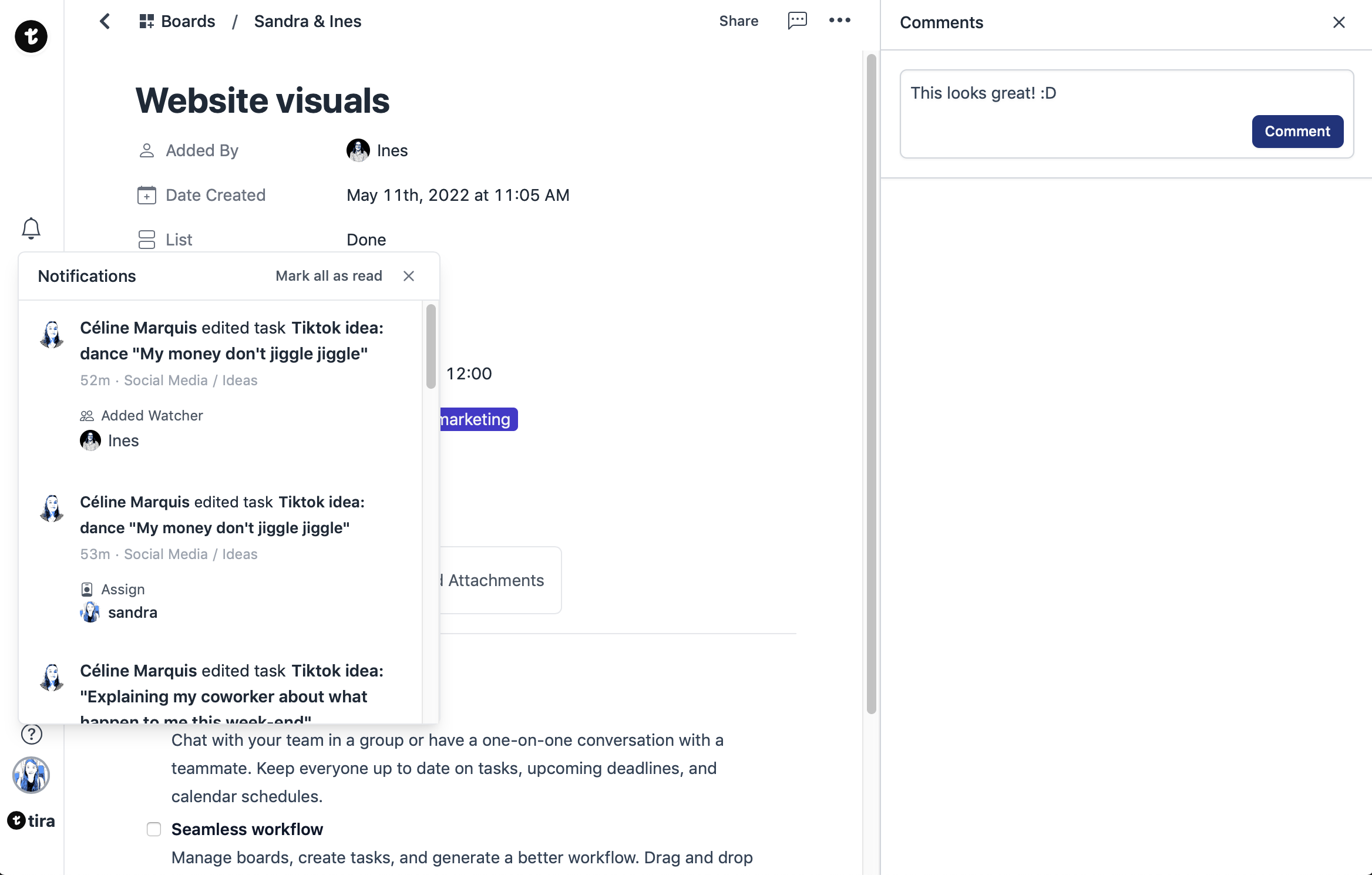Open the Boards grid icon

coord(146,22)
